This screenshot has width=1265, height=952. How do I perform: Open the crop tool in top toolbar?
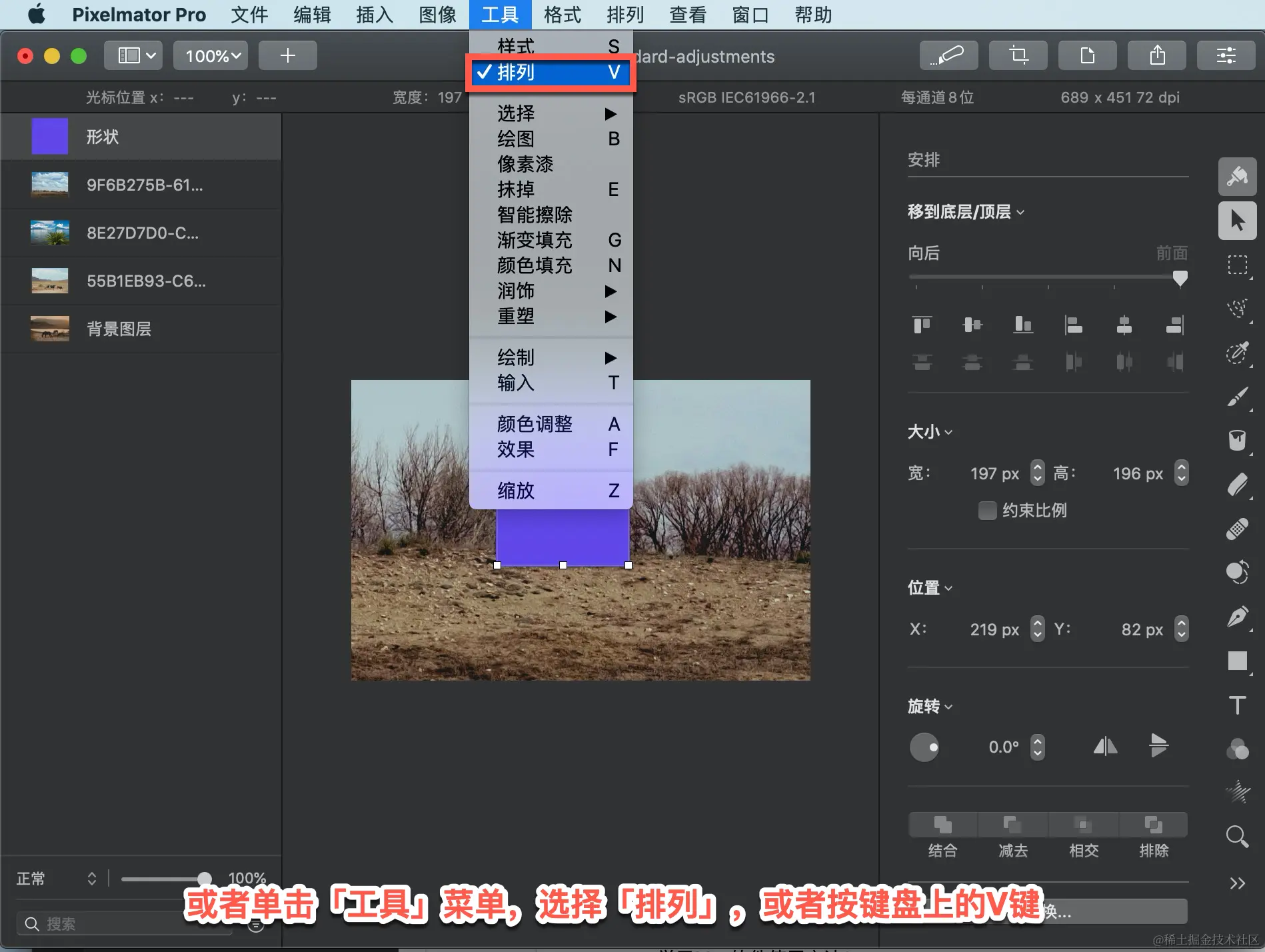click(x=1018, y=55)
